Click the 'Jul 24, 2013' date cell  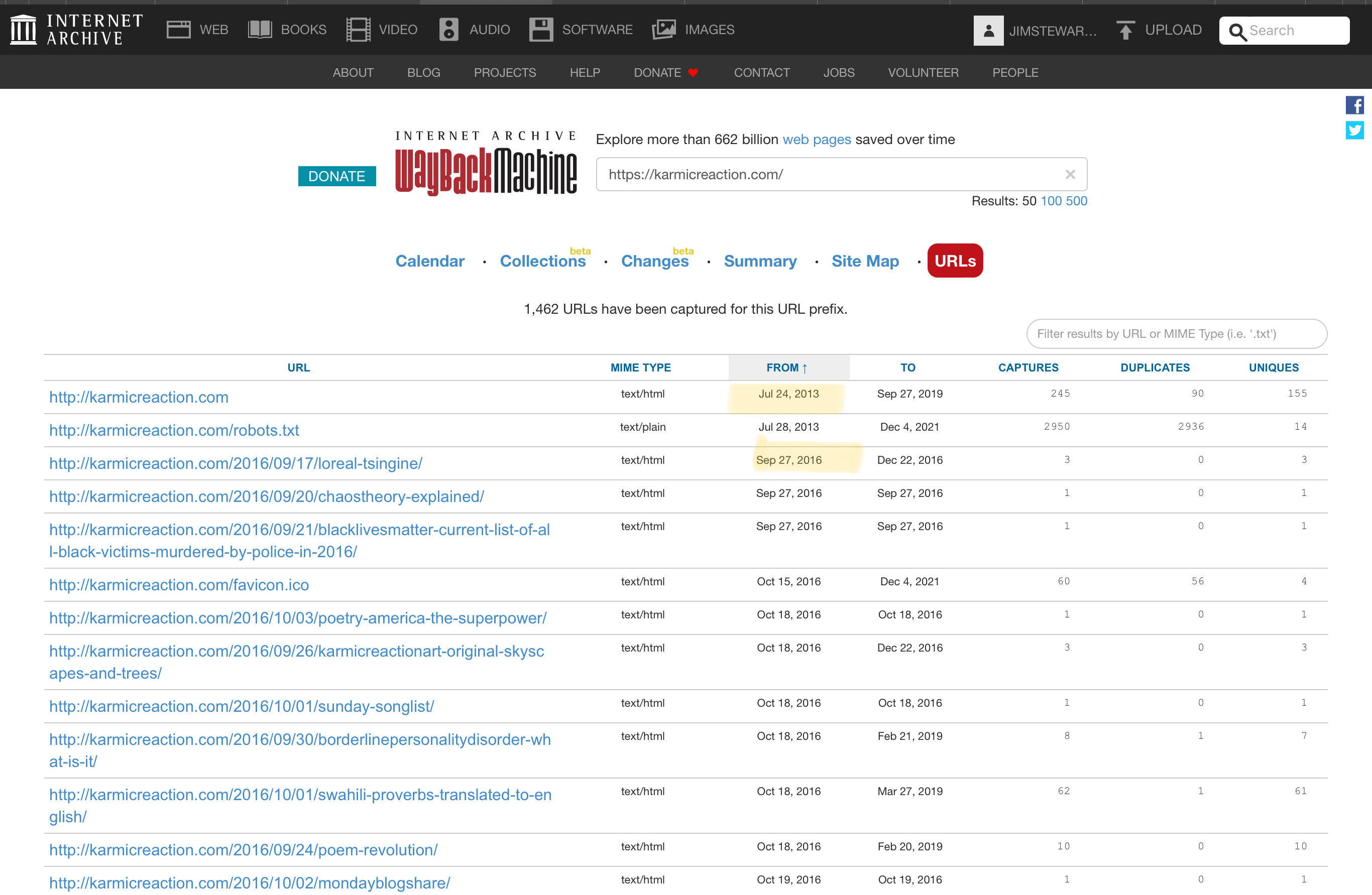pos(788,394)
